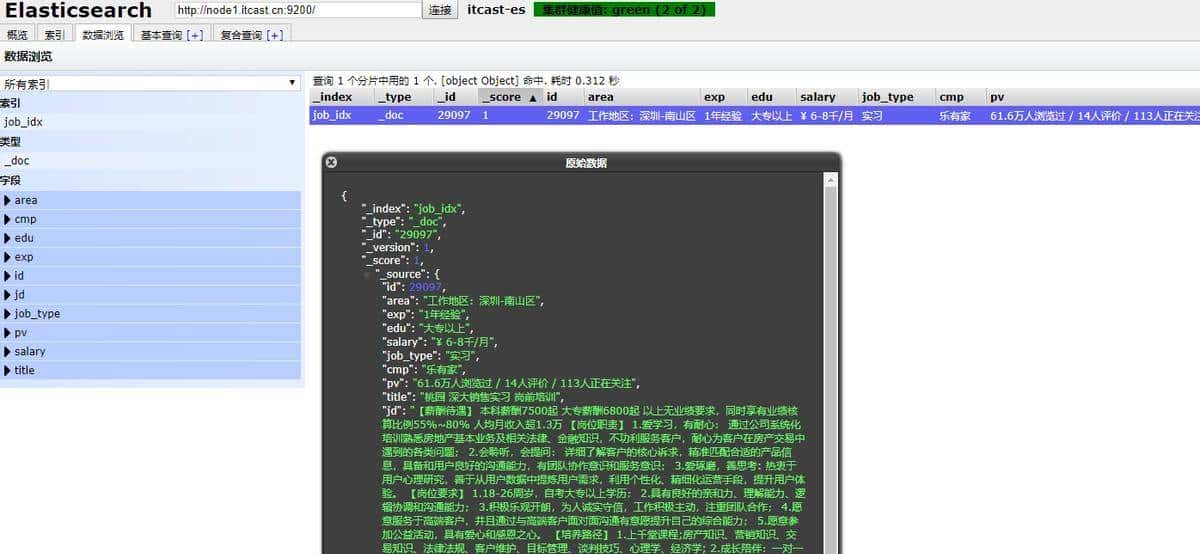This screenshot has height=554, width=1200.
Task: Click the "_version": 1 JSON line
Action: [x=397, y=247]
